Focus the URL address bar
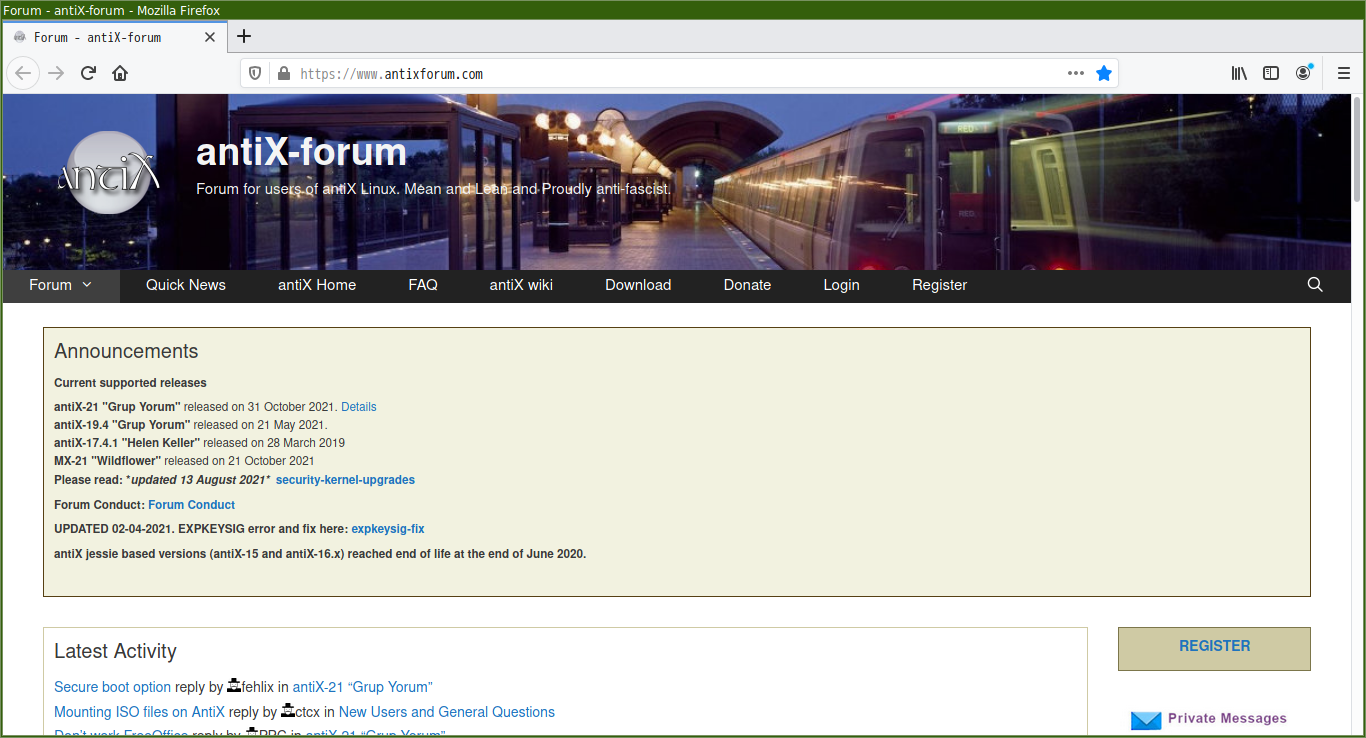The image size is (1366, 738). pyautogui.click(x=680, y=73)
